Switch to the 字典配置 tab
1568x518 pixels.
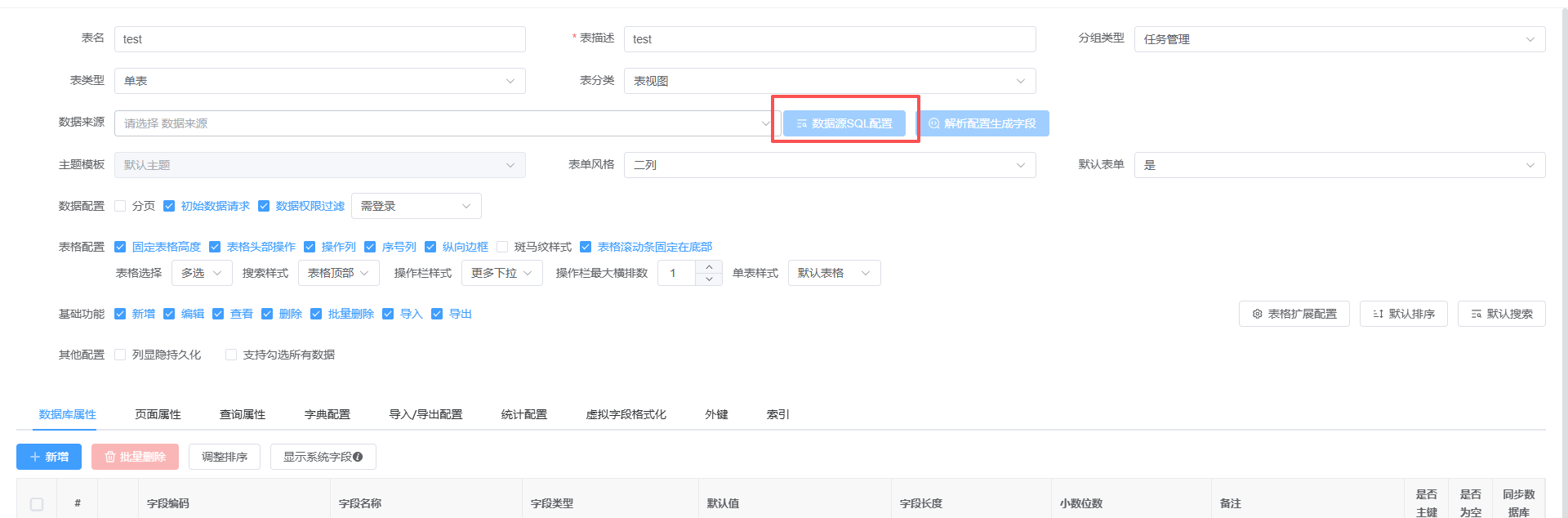(x=327, y=415)
